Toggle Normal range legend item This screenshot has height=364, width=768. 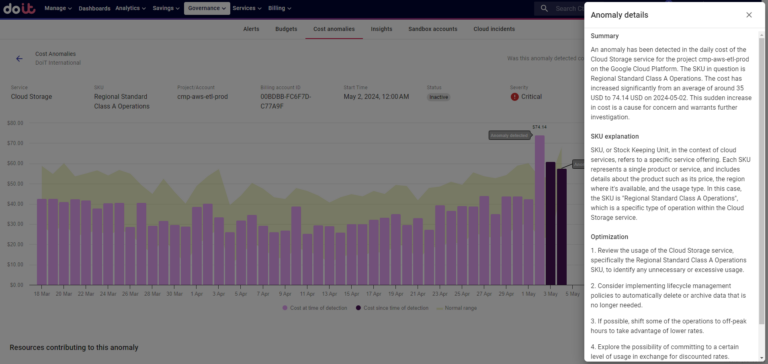(456, 308)
